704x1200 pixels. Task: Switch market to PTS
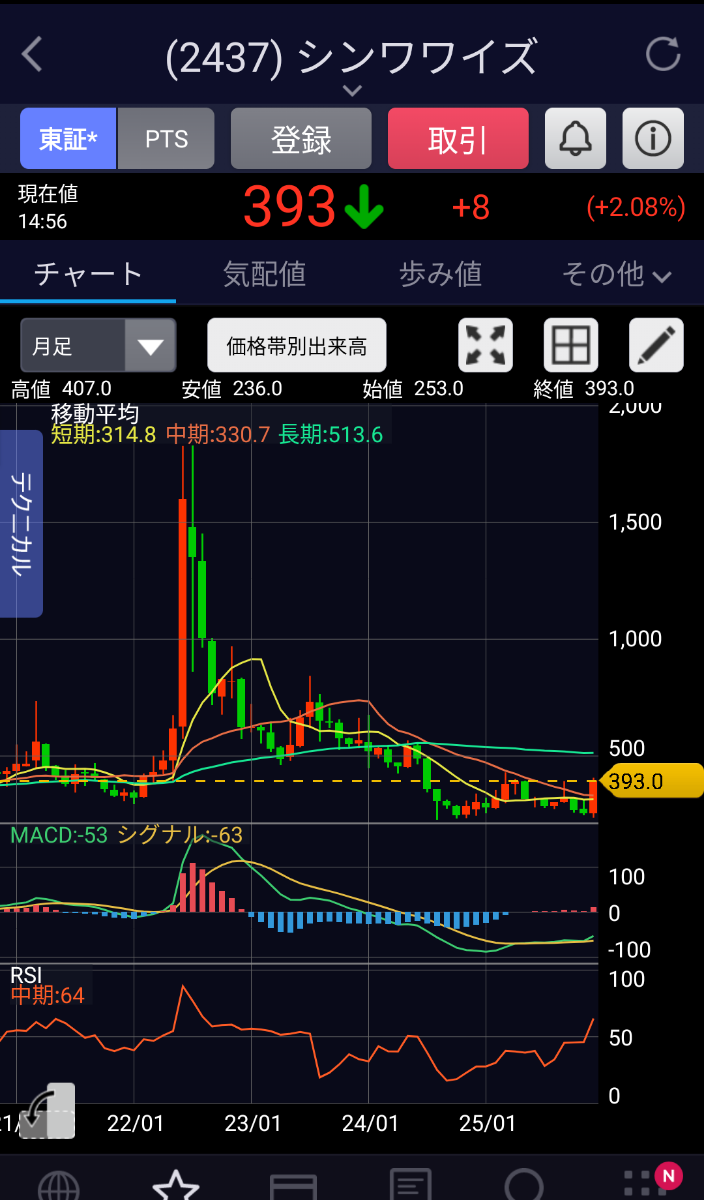point(166,139)
